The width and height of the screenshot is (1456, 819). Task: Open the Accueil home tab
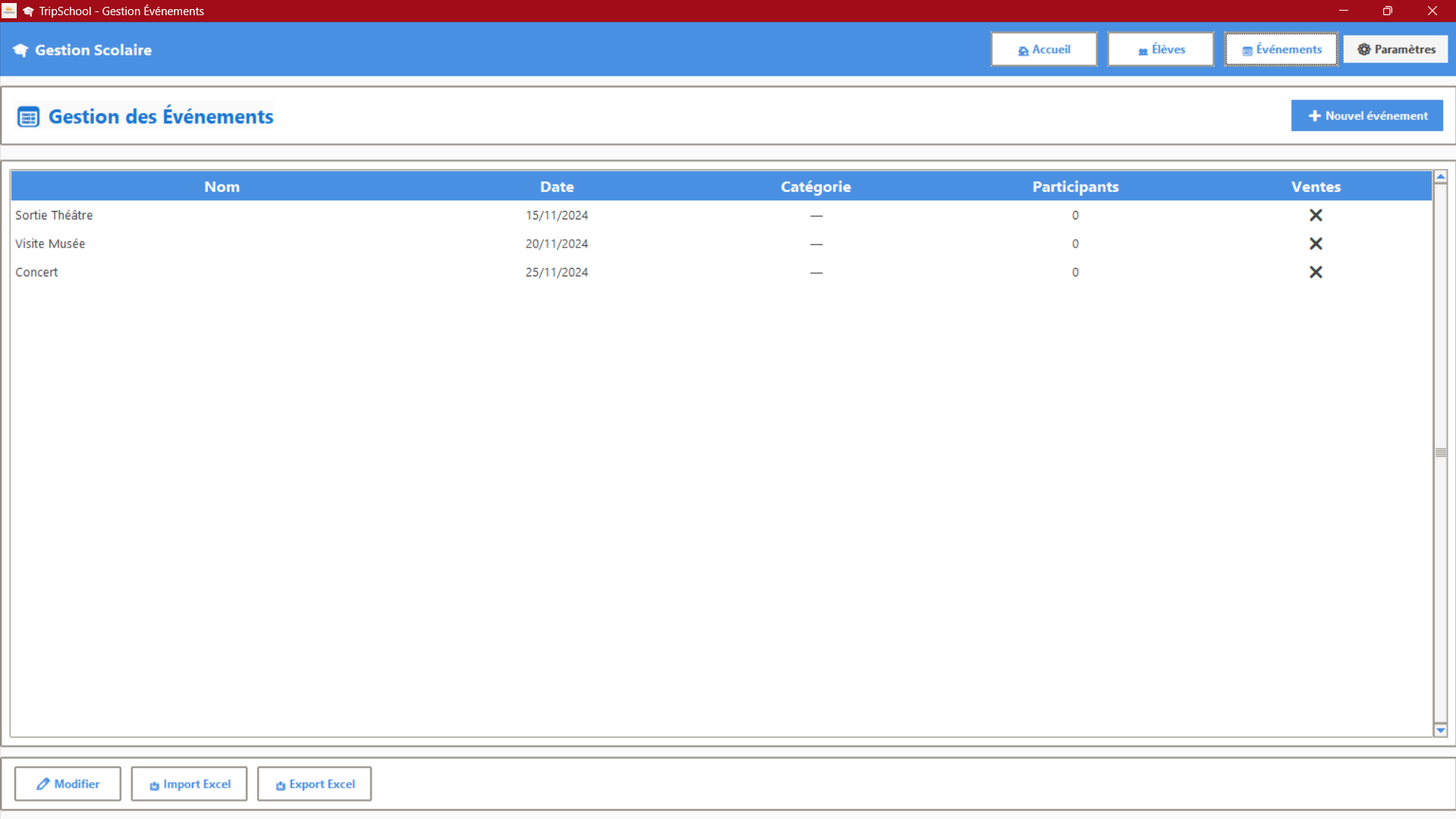pyautogui.click(x=1043, y=49)
